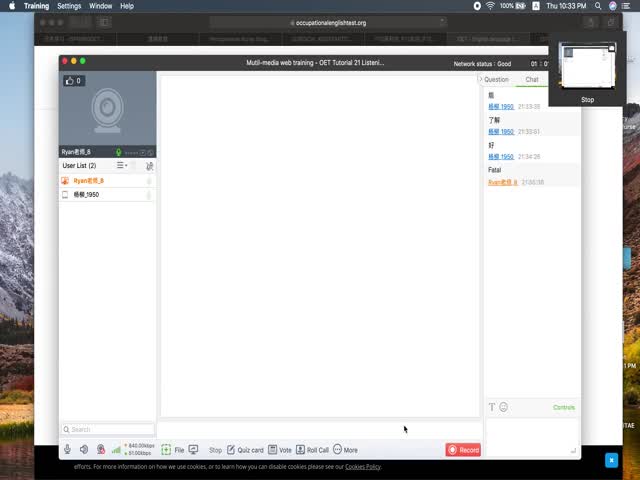
Task: Expand the More options menu
Action: click(x=345, y=450)
